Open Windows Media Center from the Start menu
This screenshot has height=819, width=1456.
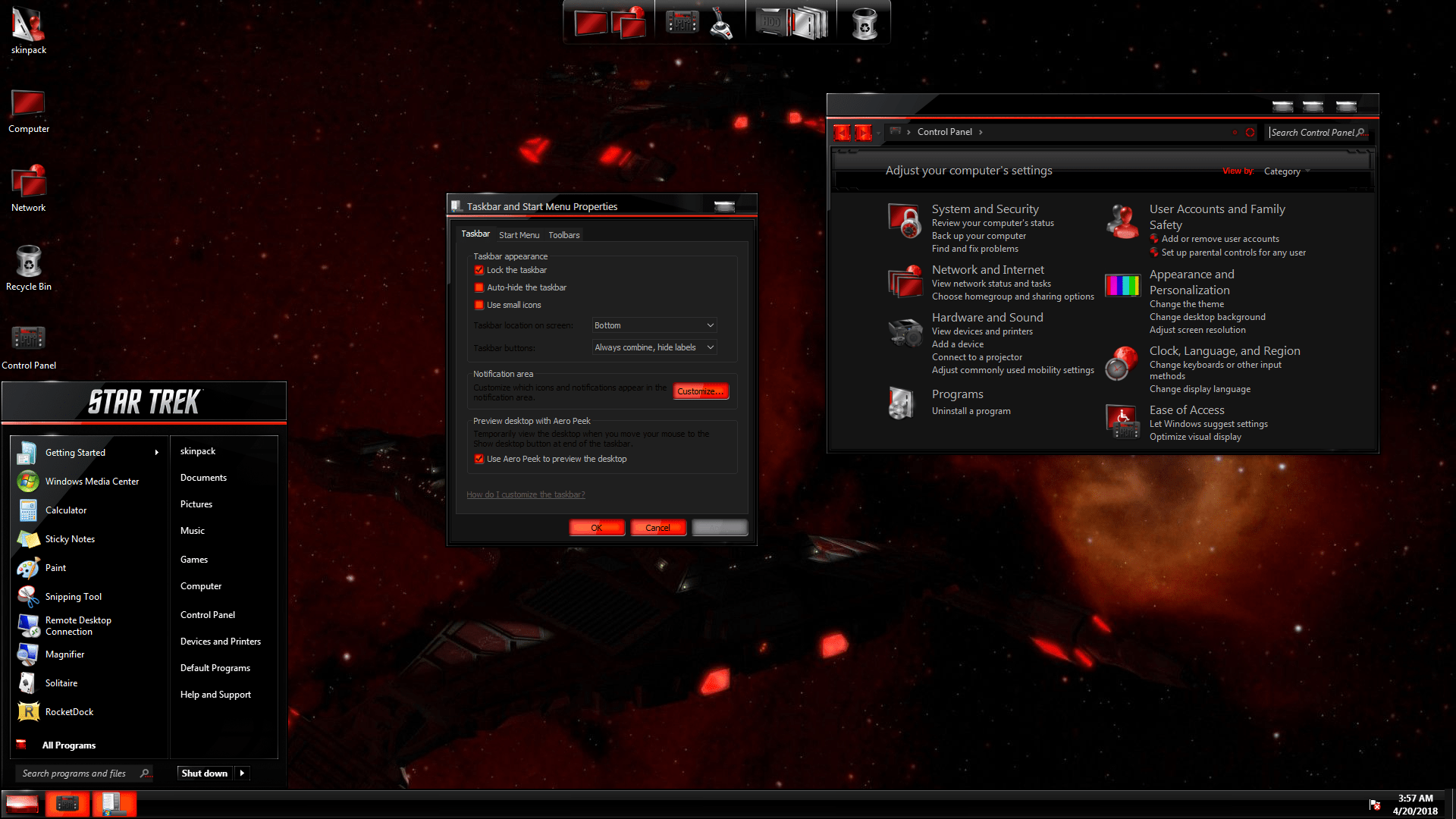89,482
